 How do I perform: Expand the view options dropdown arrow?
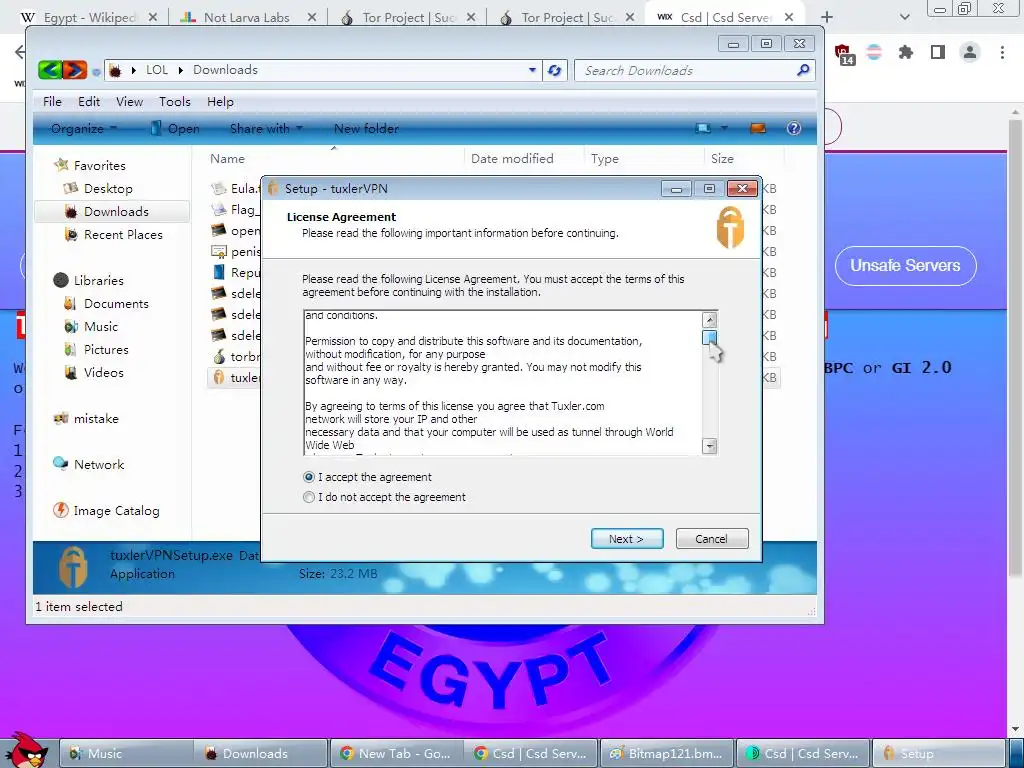click(x=724, y=129)
